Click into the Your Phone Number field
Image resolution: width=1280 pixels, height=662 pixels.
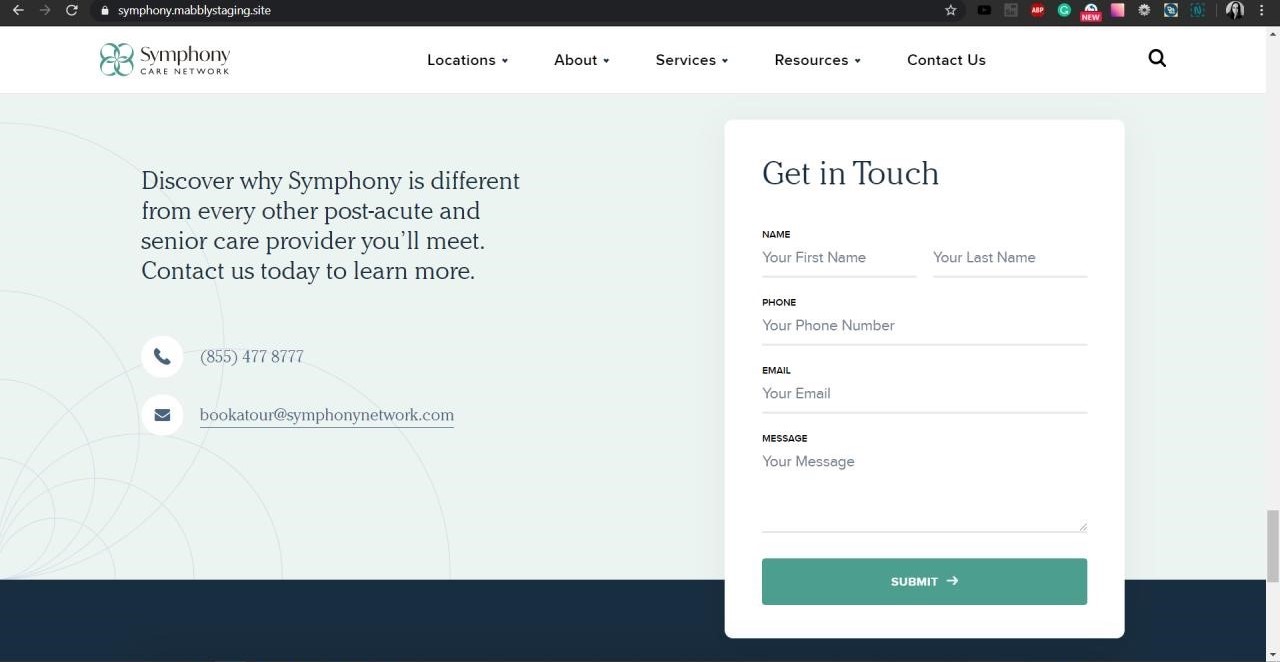click(x=924, y=326)
